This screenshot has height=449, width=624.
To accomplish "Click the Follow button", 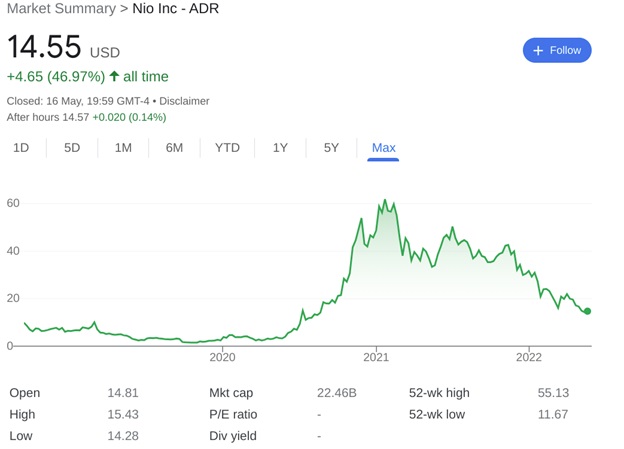I will tap(557, 50).
